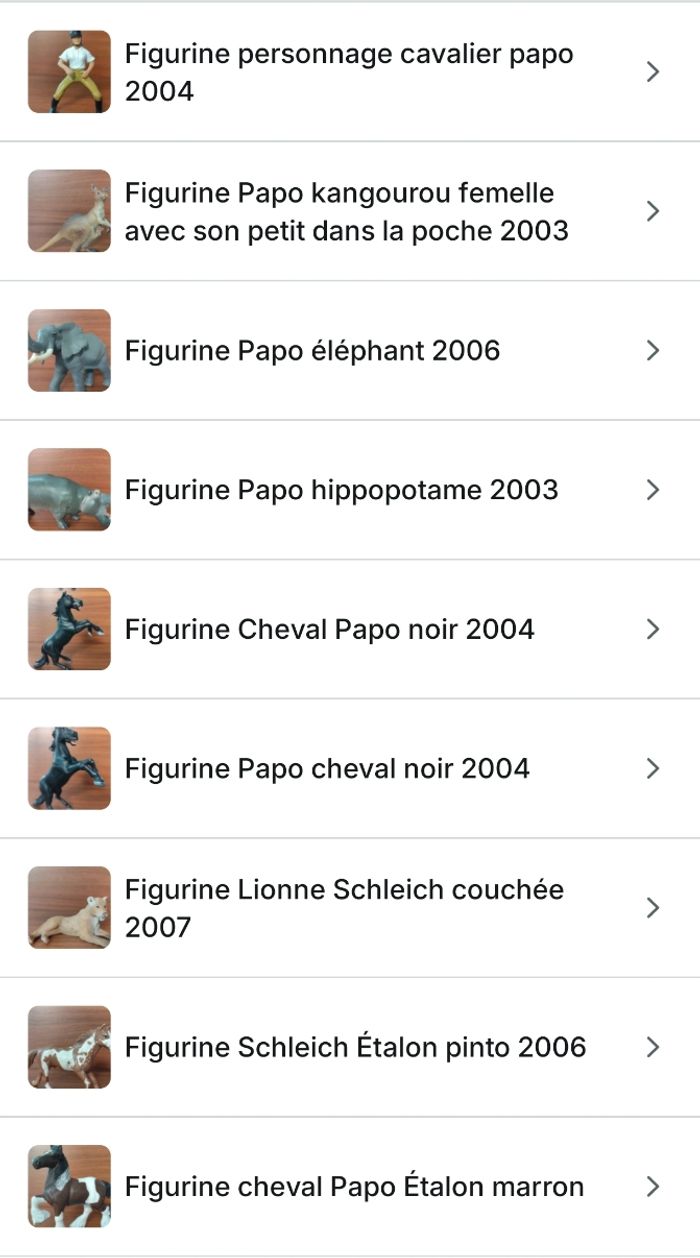This screenshot has height=1258, width=700.
Task: Tap the arrow next to hippopotame 2003
Action: click(653, 490)
